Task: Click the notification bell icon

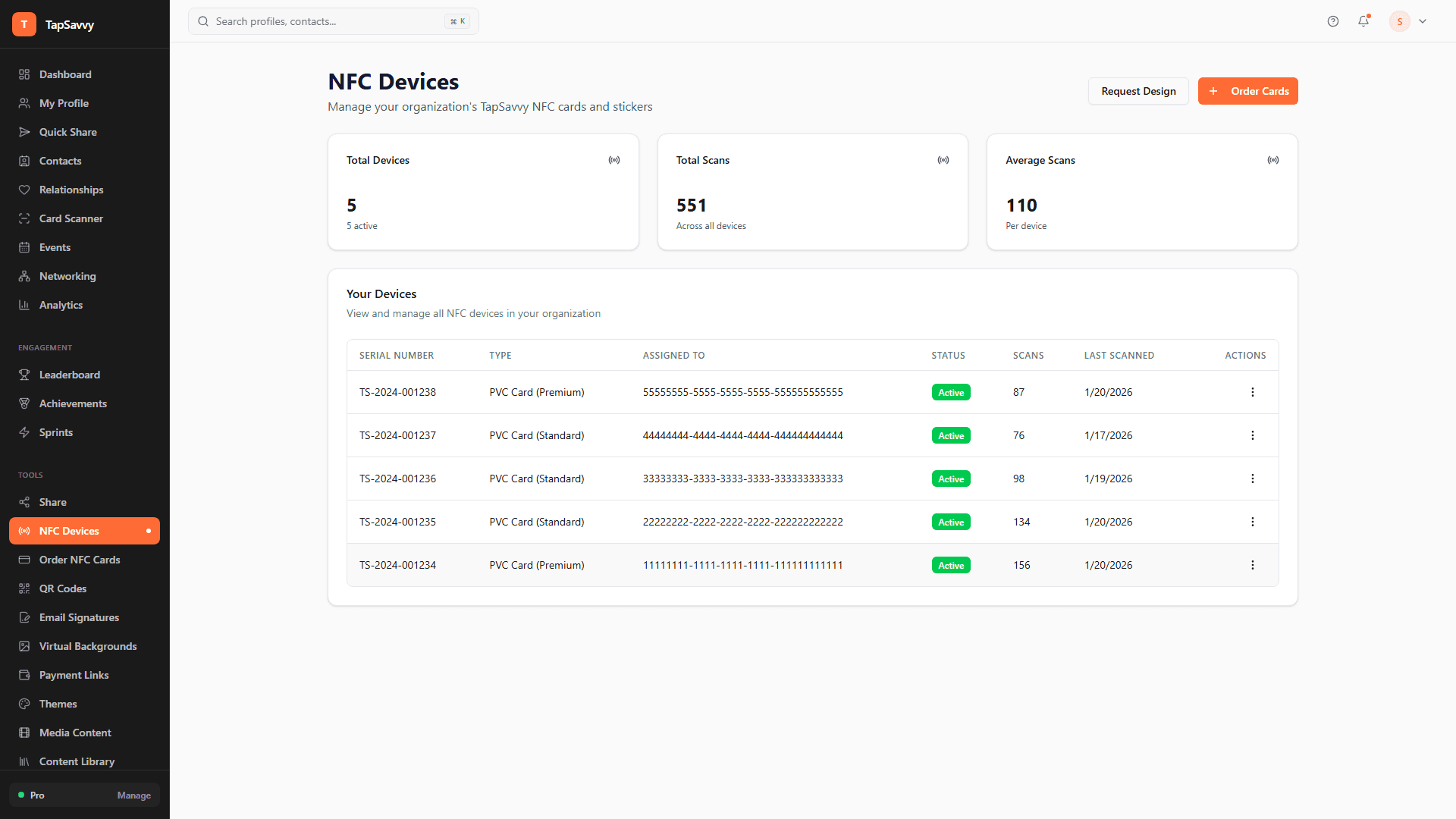Action: 1363,21
